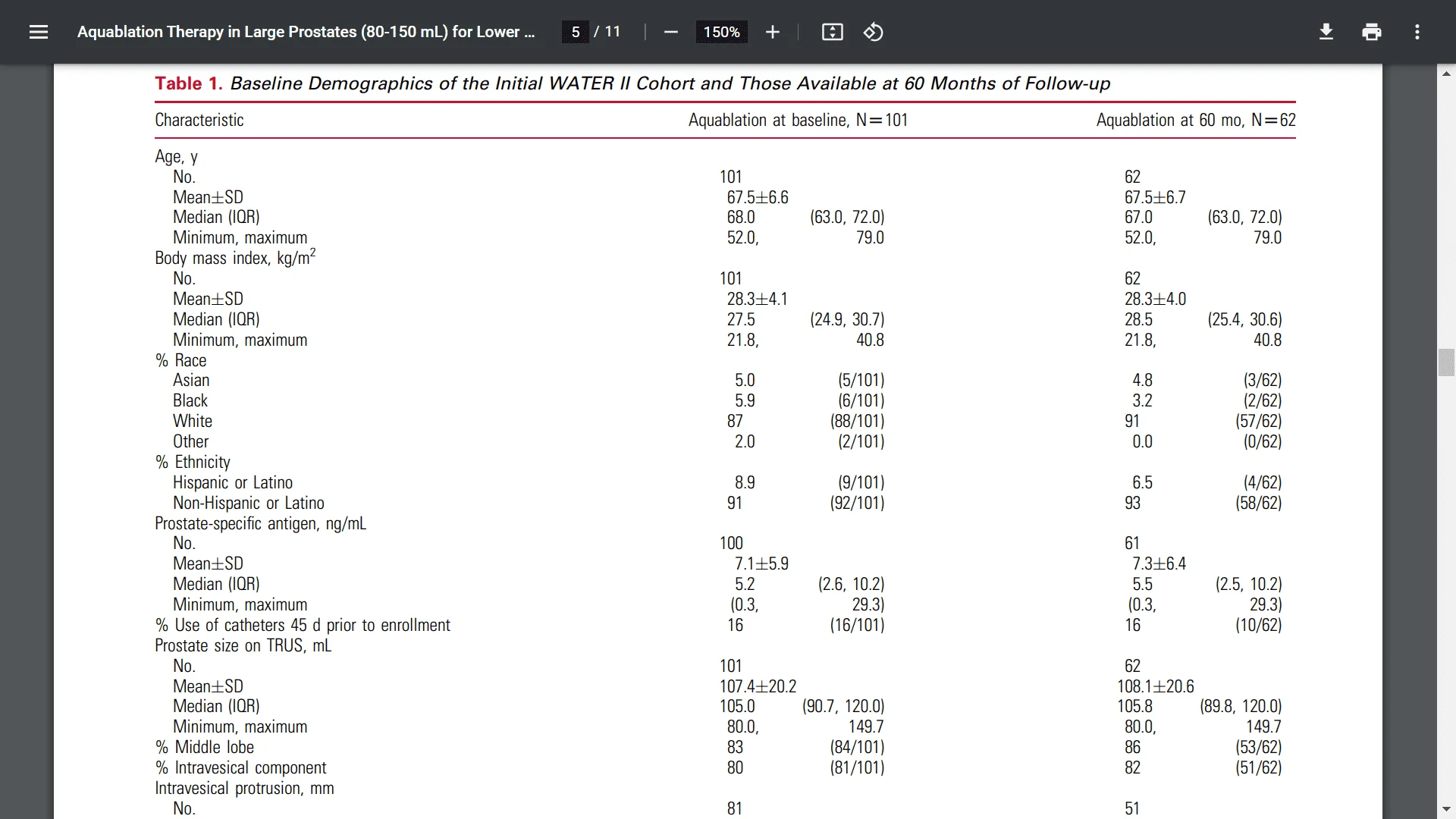Click the 'Black' row label
This screenshot has height=819, width=1456.
pos(190,401)
